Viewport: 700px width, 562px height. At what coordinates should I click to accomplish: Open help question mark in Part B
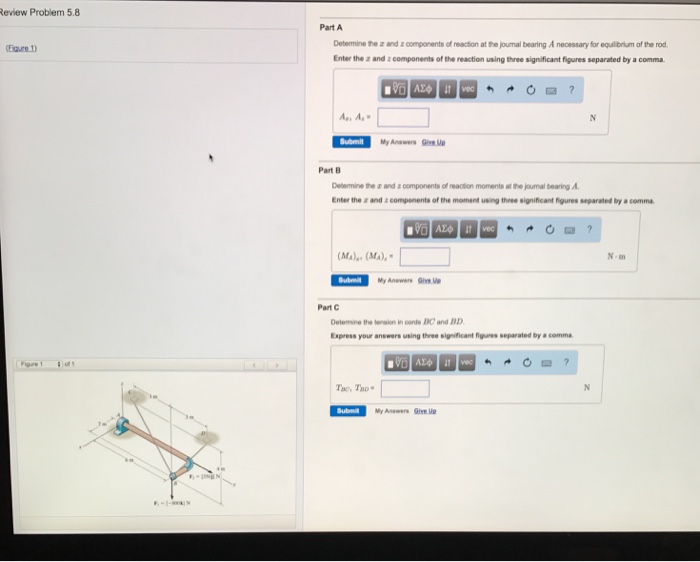pos(589,229)
